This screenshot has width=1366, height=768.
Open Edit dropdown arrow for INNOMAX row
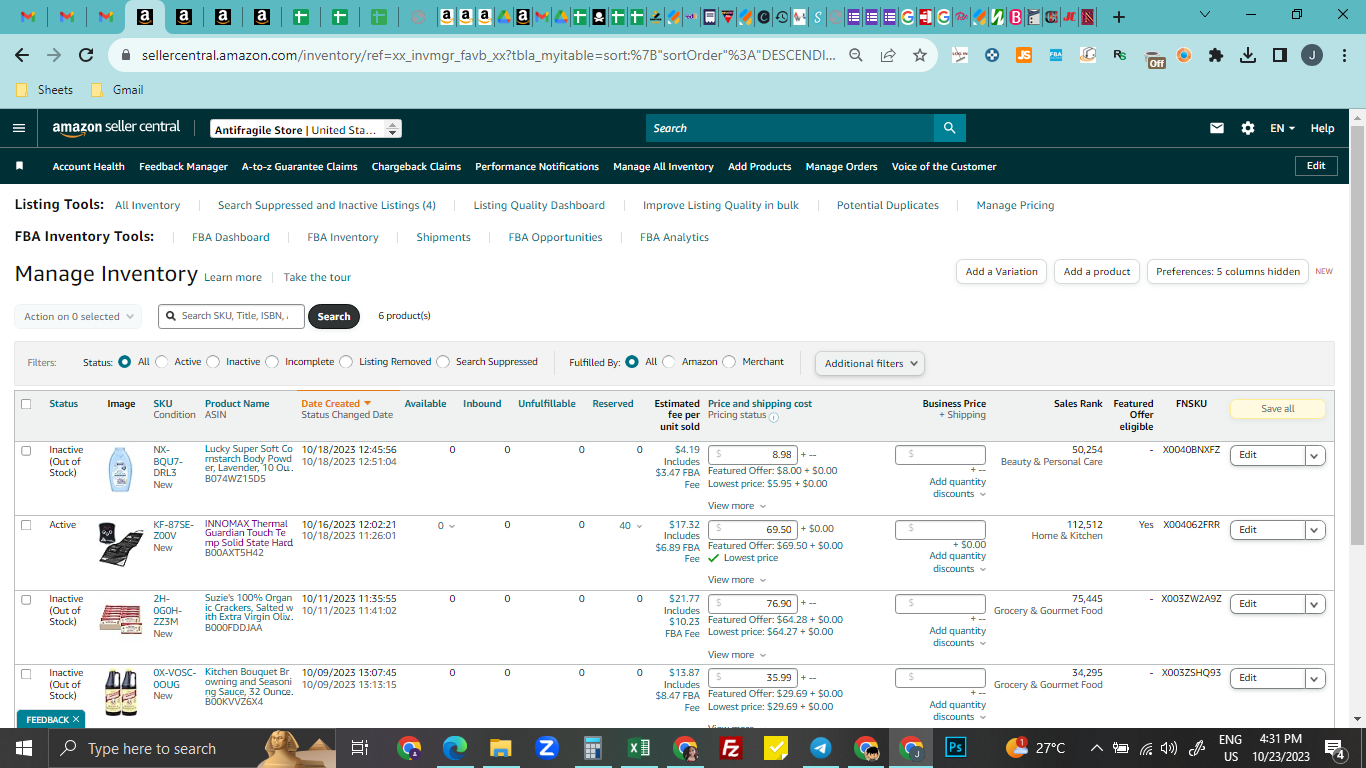pyautogui.click(x=1315, y=529)
